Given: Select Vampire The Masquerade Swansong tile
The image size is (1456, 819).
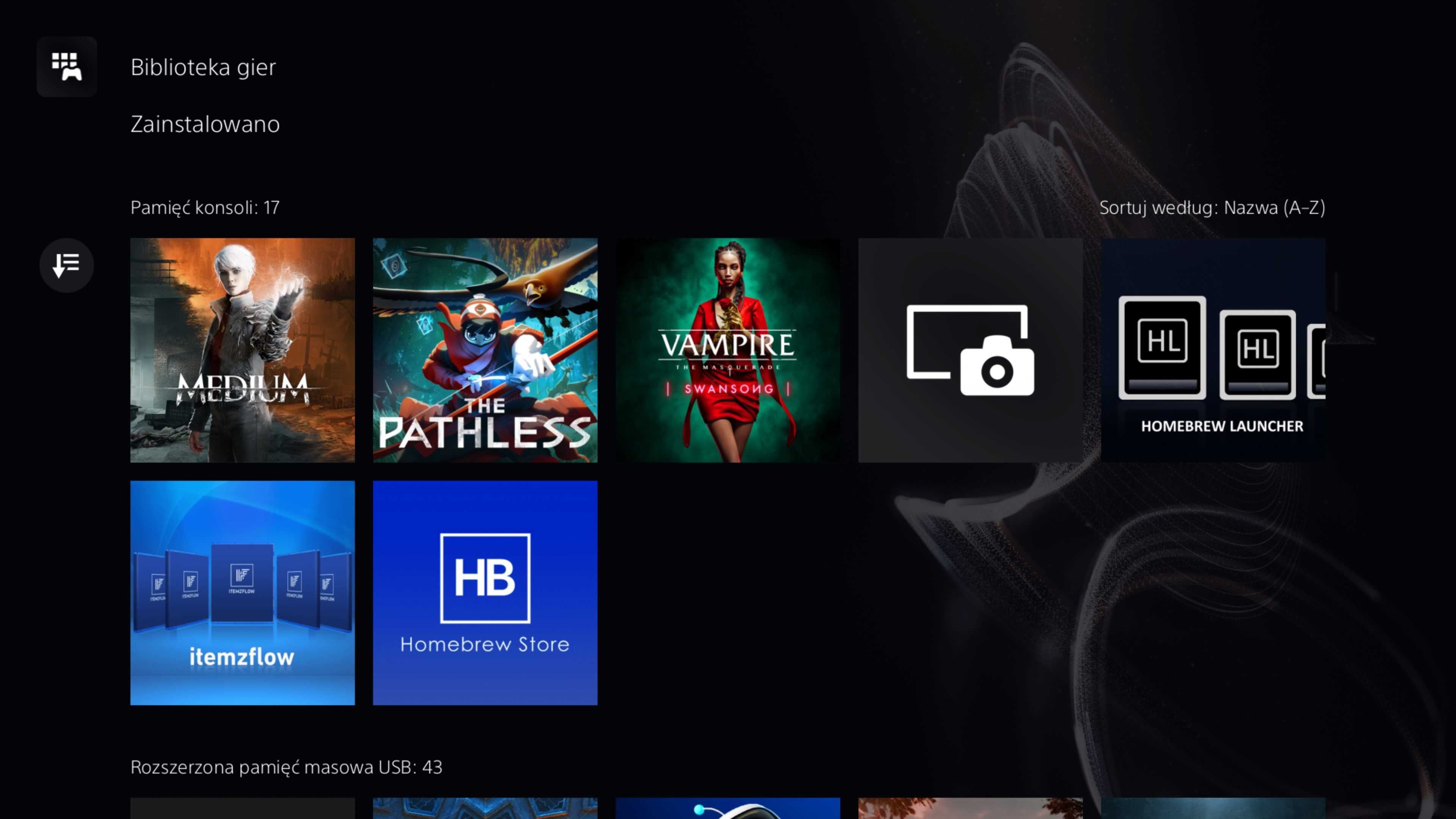Looking at the screenshot, I should 728,350.
